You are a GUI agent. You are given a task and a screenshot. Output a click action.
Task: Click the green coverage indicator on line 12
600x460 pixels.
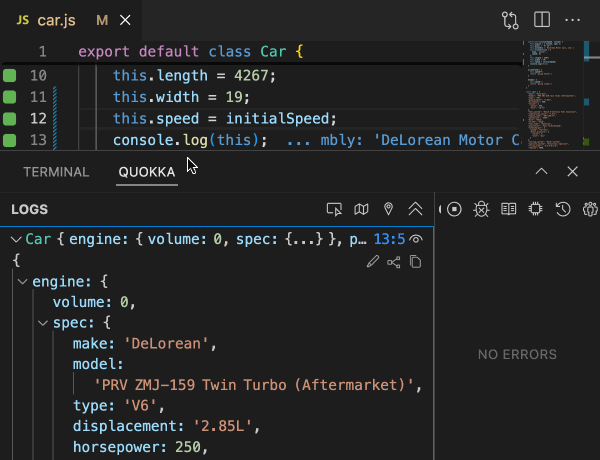pyautogui.click(x=10, y=119)
